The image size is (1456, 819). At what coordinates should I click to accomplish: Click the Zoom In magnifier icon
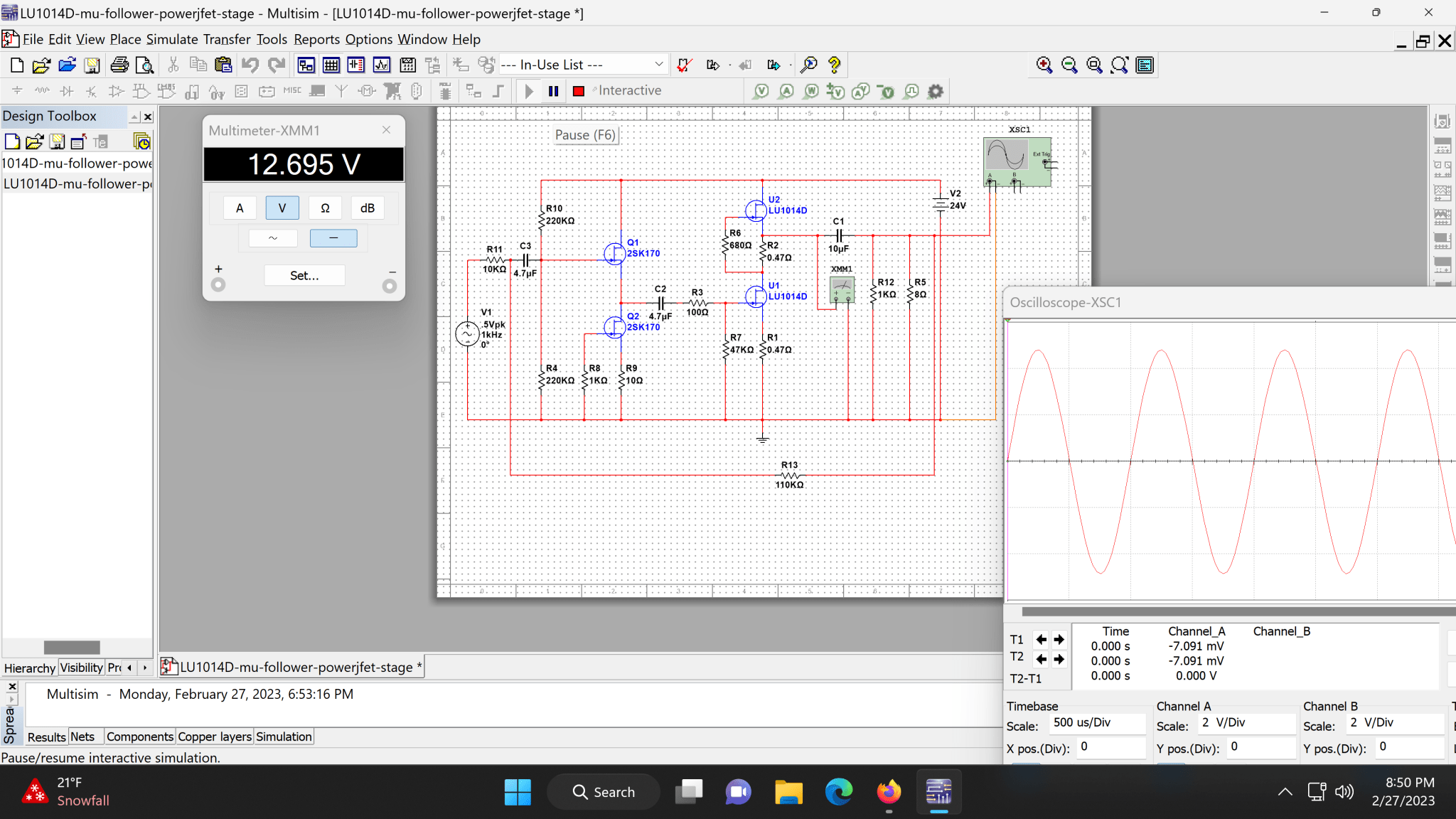click(1044, 65)
